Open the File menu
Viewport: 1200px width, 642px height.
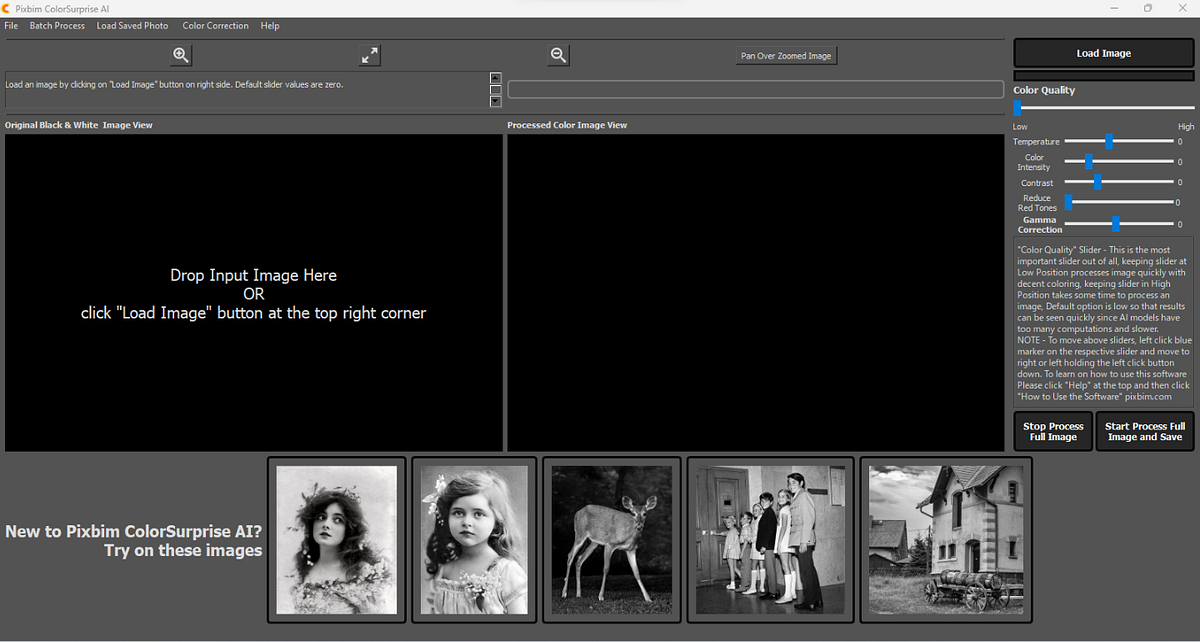click(11, 25)
